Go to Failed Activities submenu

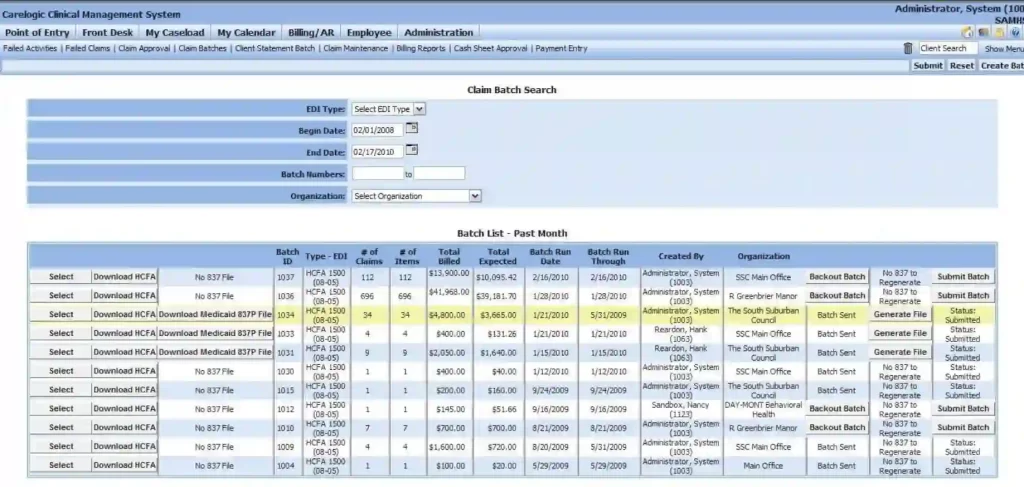coord(30,48)
